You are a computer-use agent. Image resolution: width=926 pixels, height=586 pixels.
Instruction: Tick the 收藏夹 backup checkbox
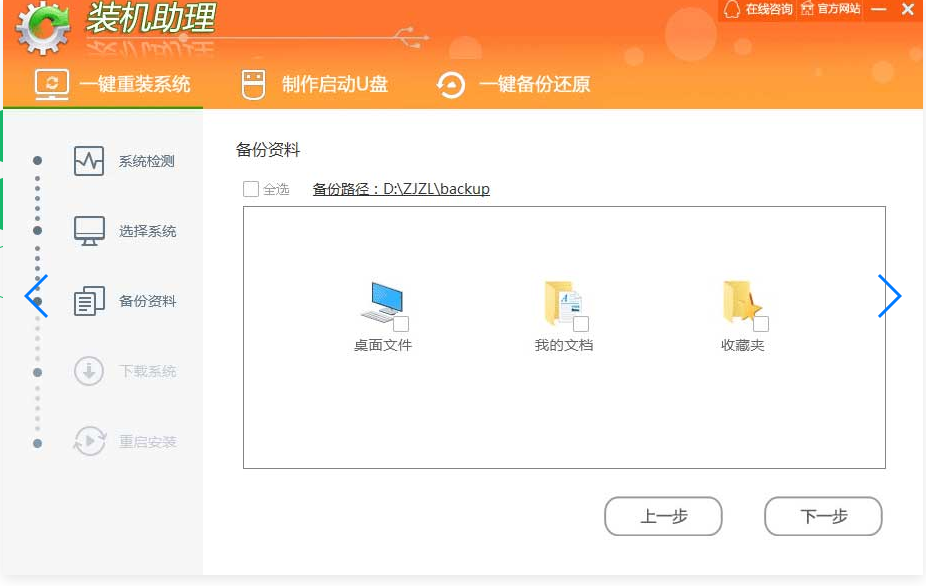coord(761,324)
